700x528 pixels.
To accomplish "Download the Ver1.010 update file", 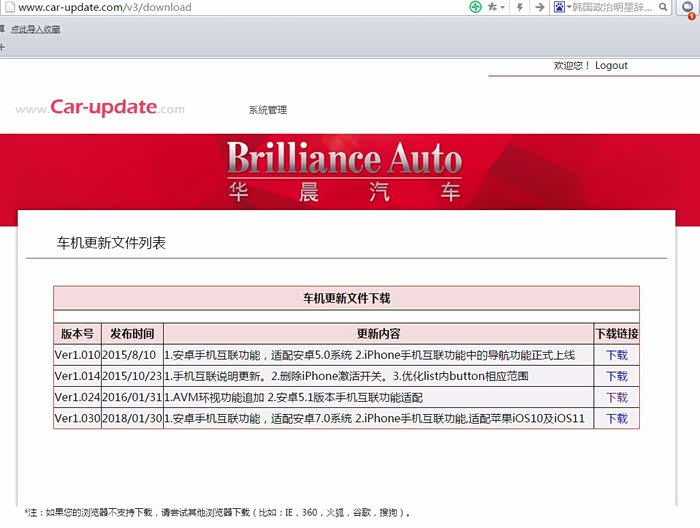I will [x=617, y=355].
